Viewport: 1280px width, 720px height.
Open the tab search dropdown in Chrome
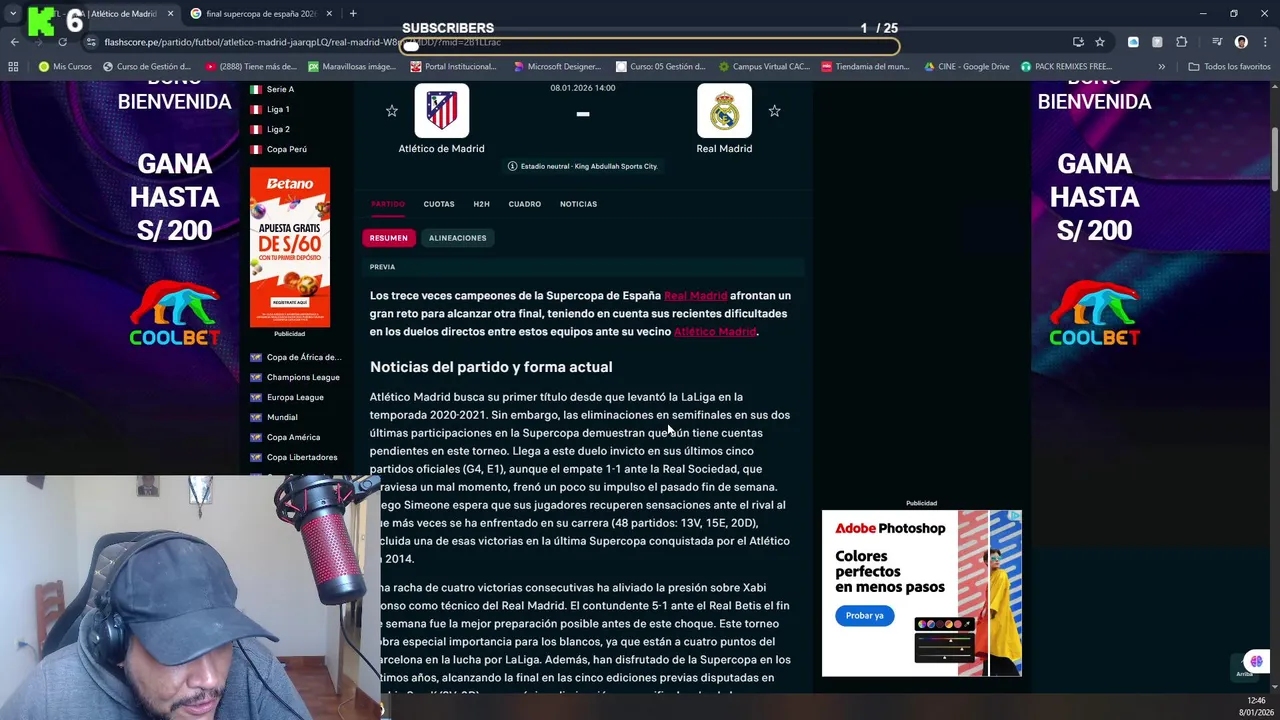coord(13,14)
